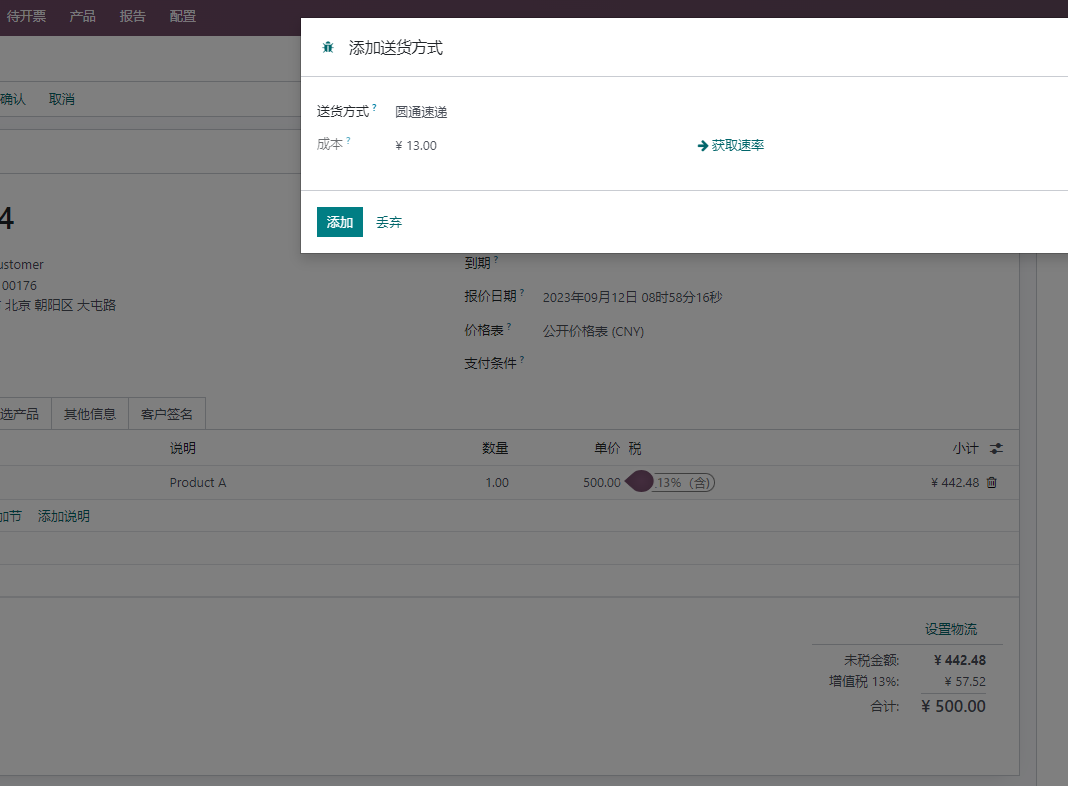Click the help mark next to 送货方式
The height and width of the screenshot is (786, 1068).
tap(375, 107)
